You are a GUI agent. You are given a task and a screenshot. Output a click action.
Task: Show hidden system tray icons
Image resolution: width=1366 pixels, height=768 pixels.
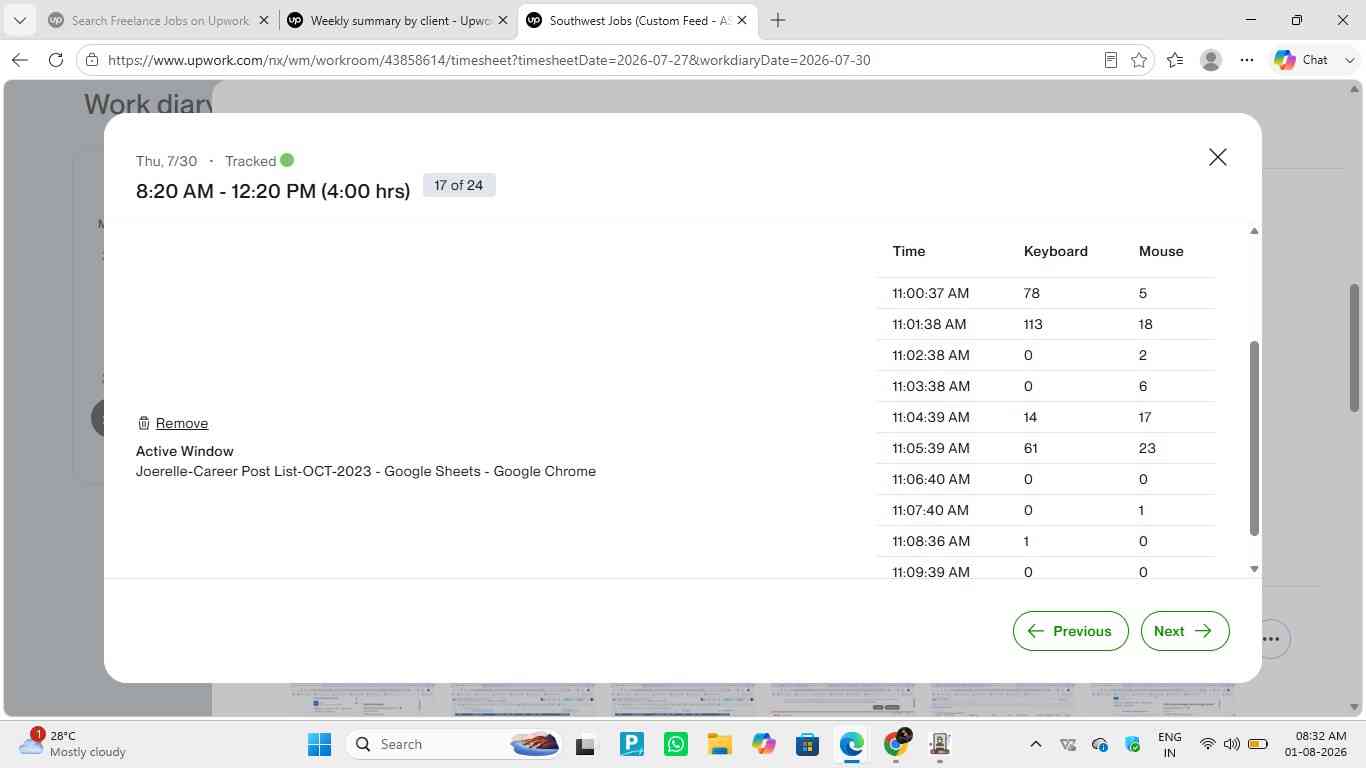pos(1036,744)
